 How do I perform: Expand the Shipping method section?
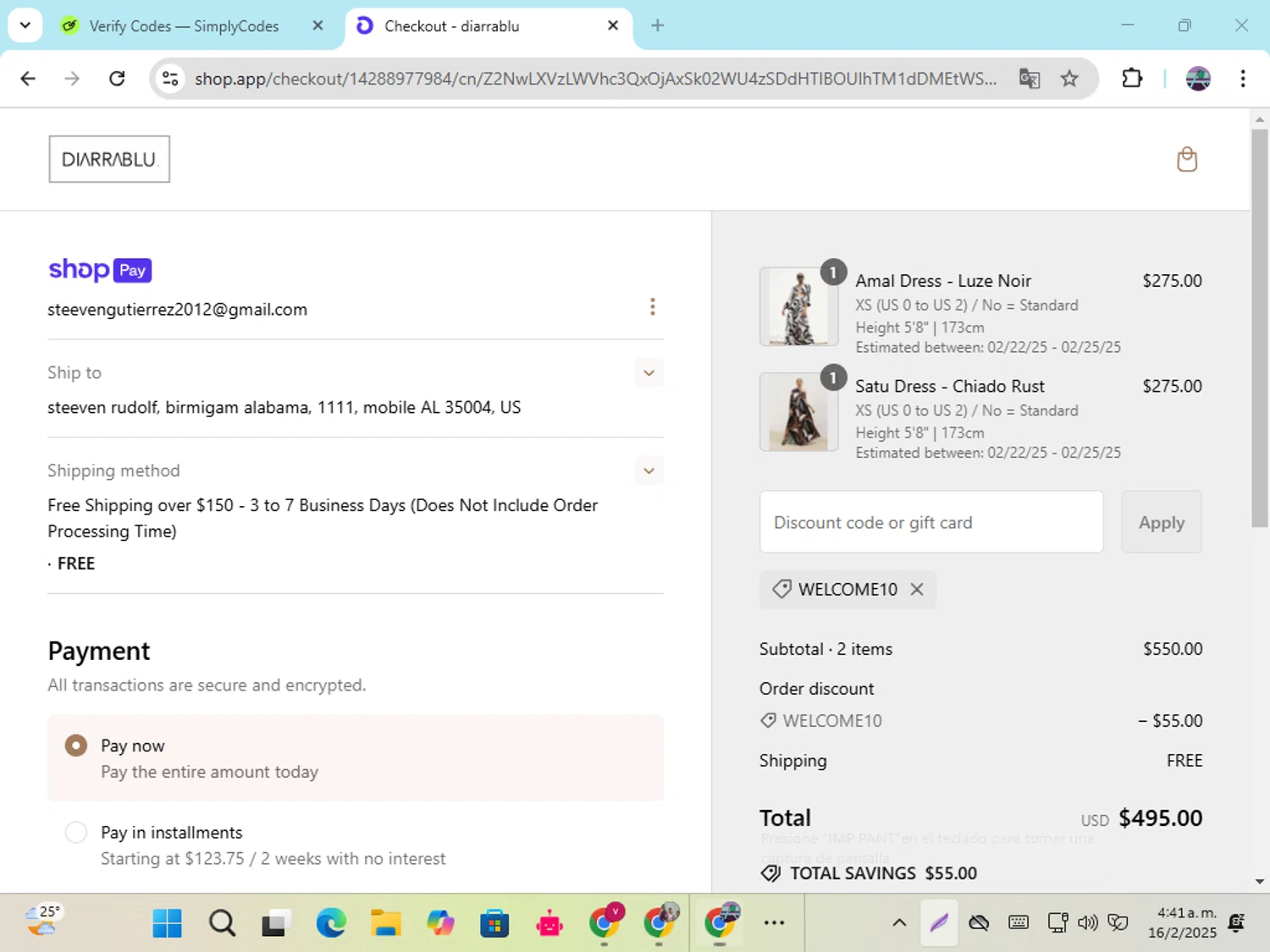[649, 470]
